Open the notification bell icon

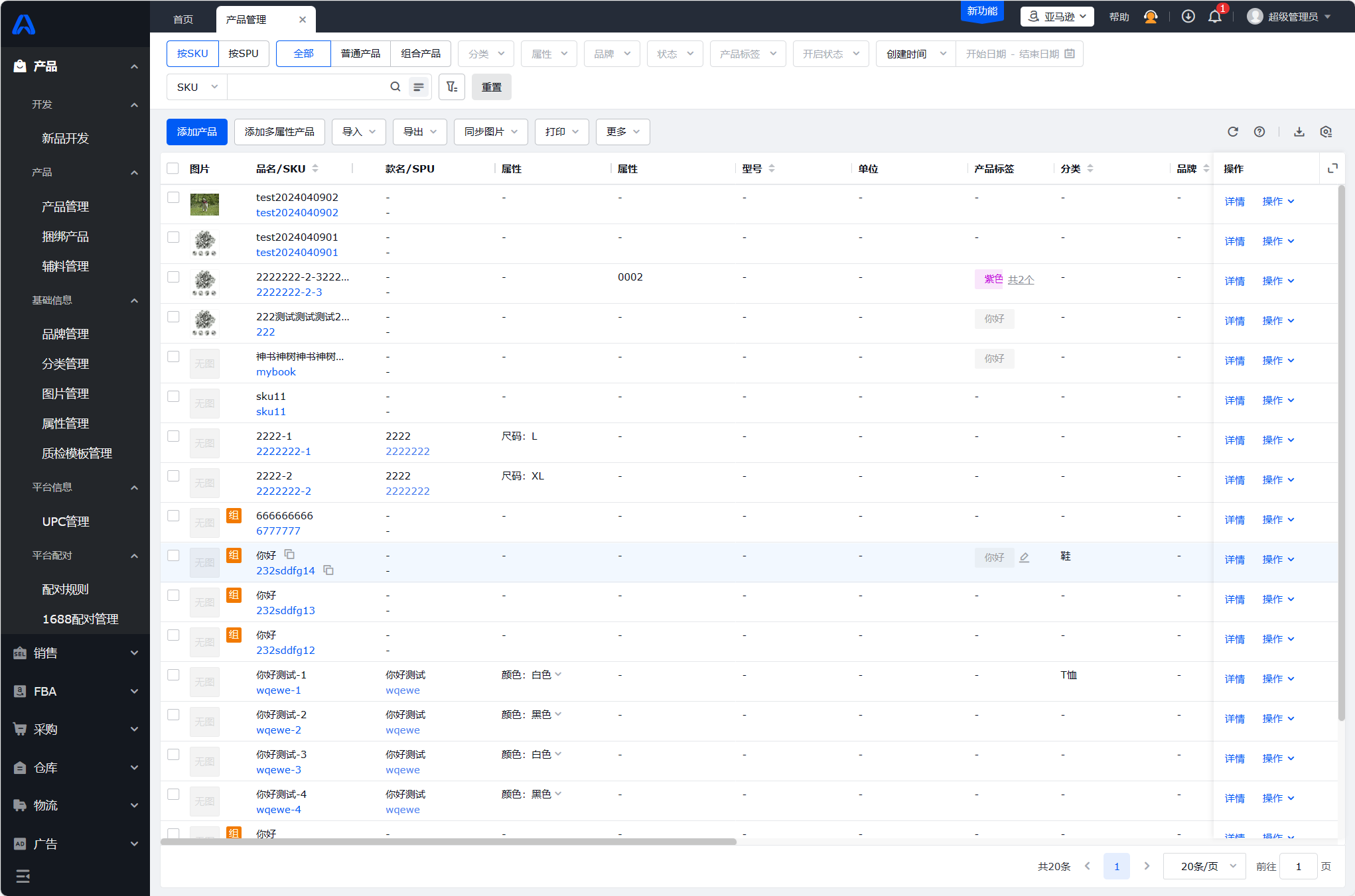[x=1215, y=17]
